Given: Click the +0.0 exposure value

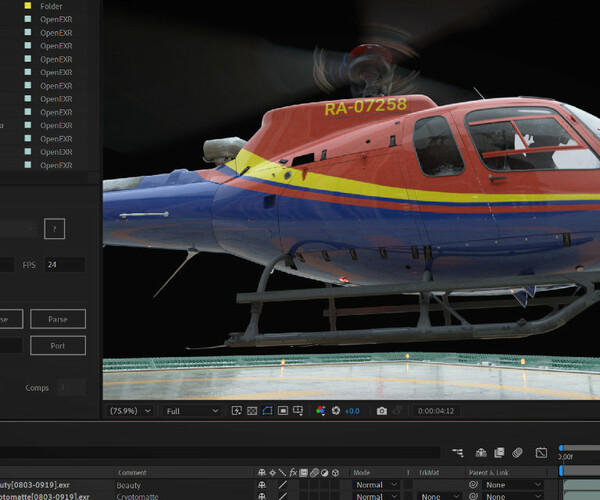Looking at the screenshot, I should (x=352, y=411).
